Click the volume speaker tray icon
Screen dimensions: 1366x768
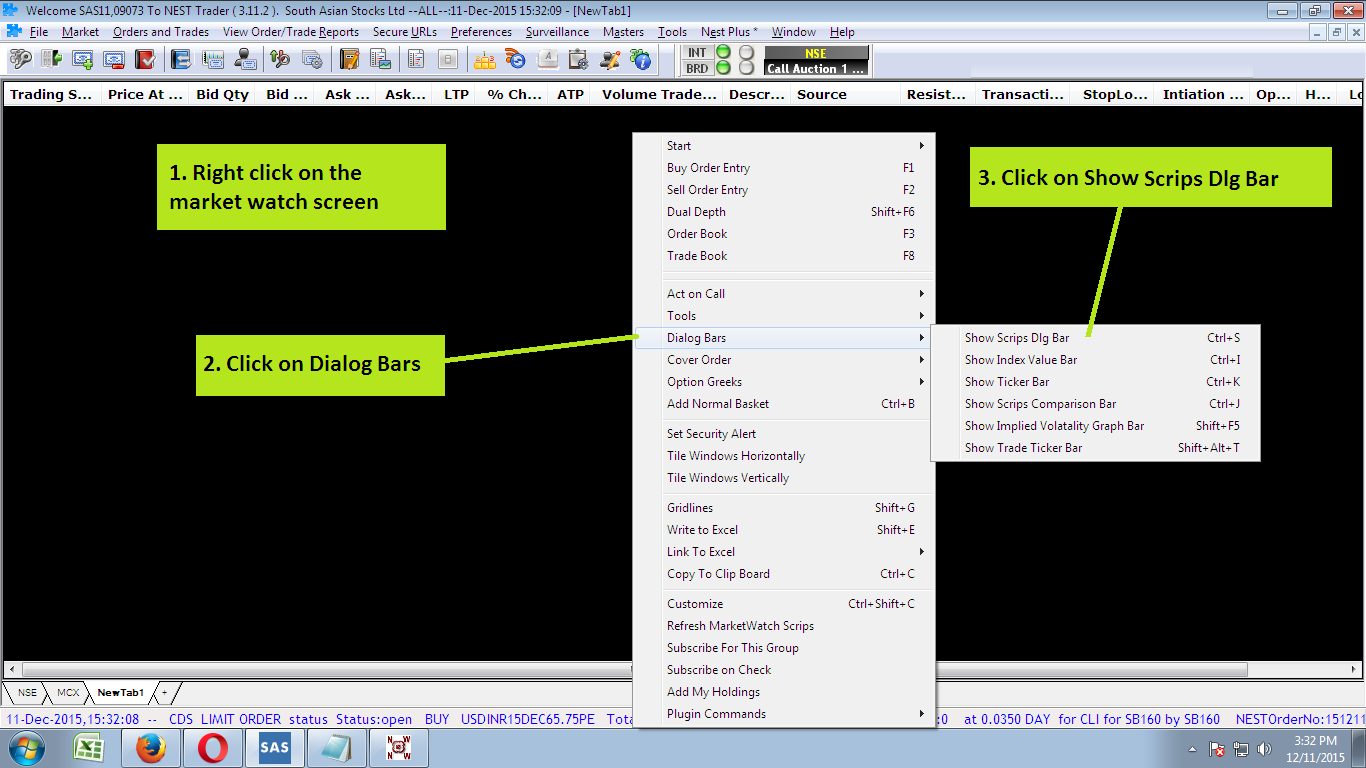(1264, 749)
